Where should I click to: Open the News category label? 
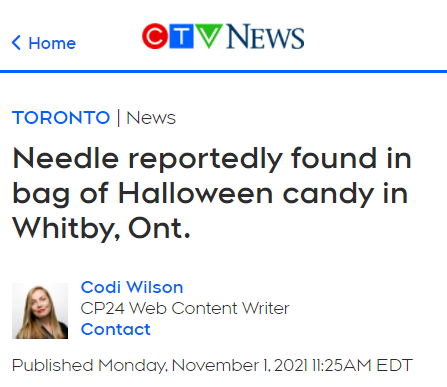(151, 118)
